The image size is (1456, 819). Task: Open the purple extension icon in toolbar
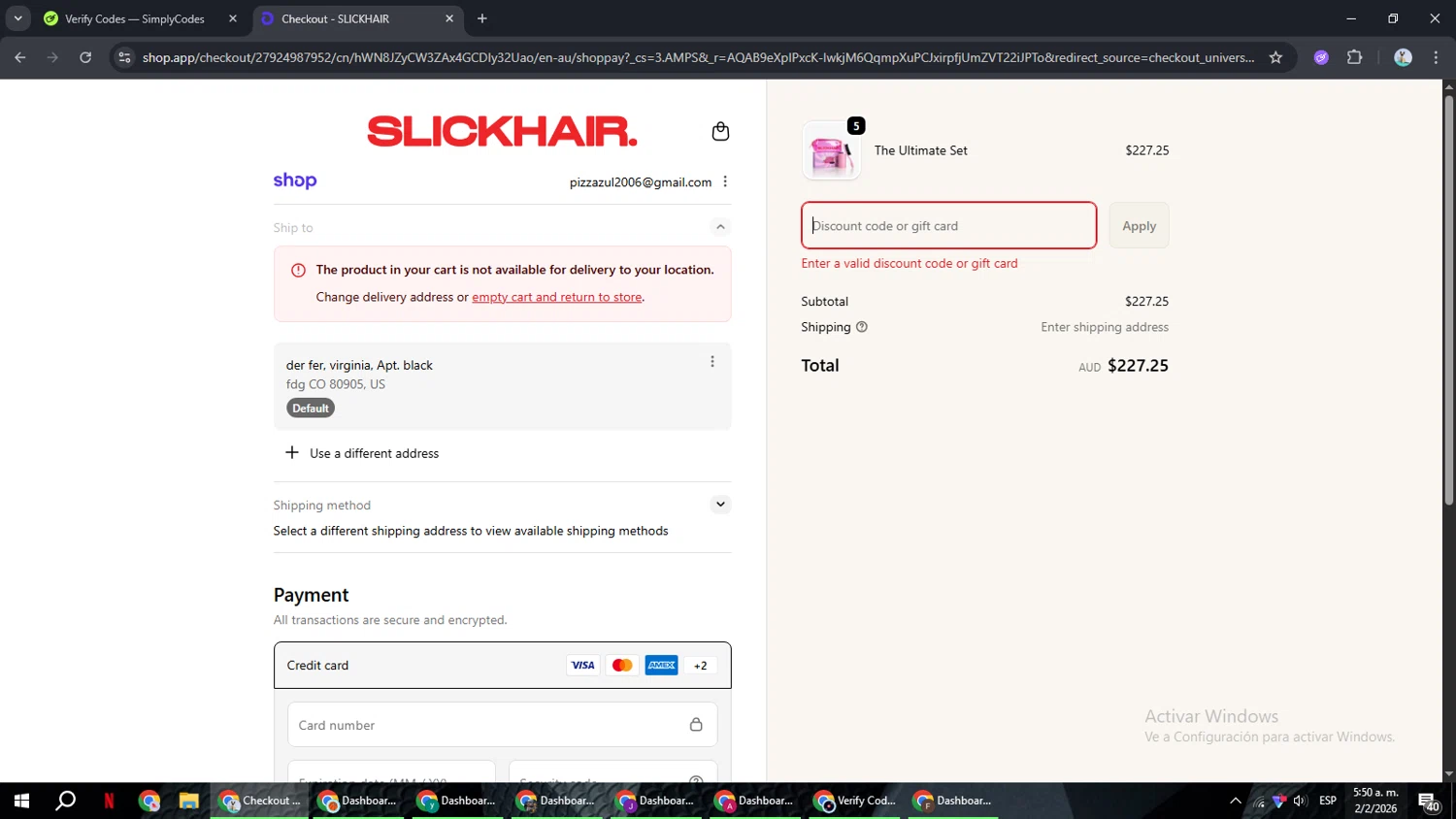1321,57
